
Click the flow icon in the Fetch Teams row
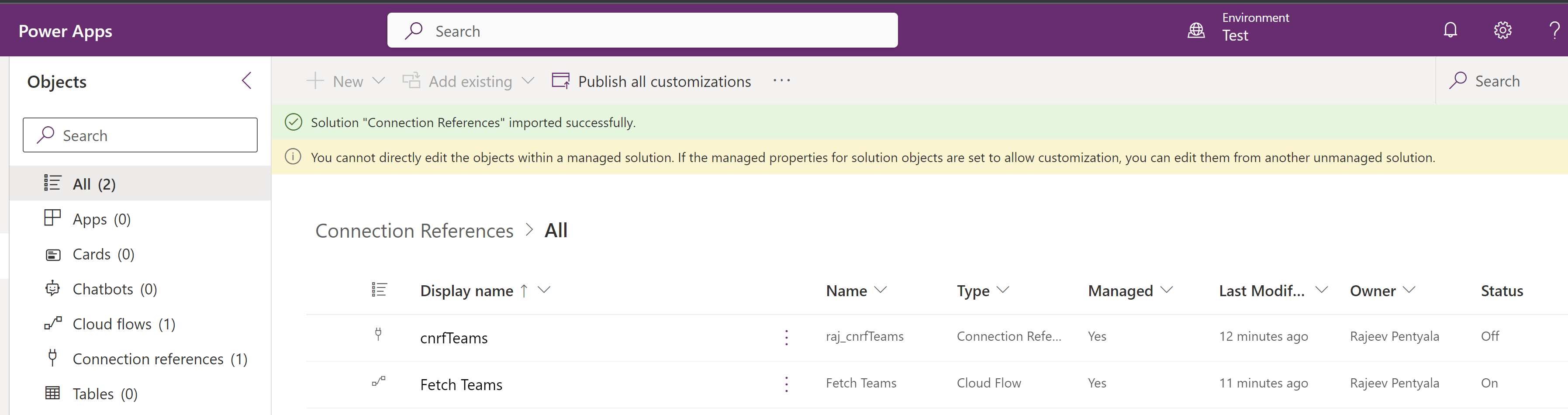point(379,381)
